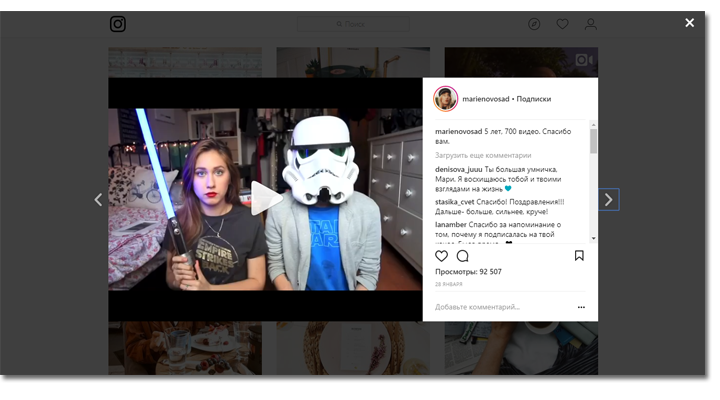Click marienovosad username in the caption
720x400 pixels.
click(458, 131)
